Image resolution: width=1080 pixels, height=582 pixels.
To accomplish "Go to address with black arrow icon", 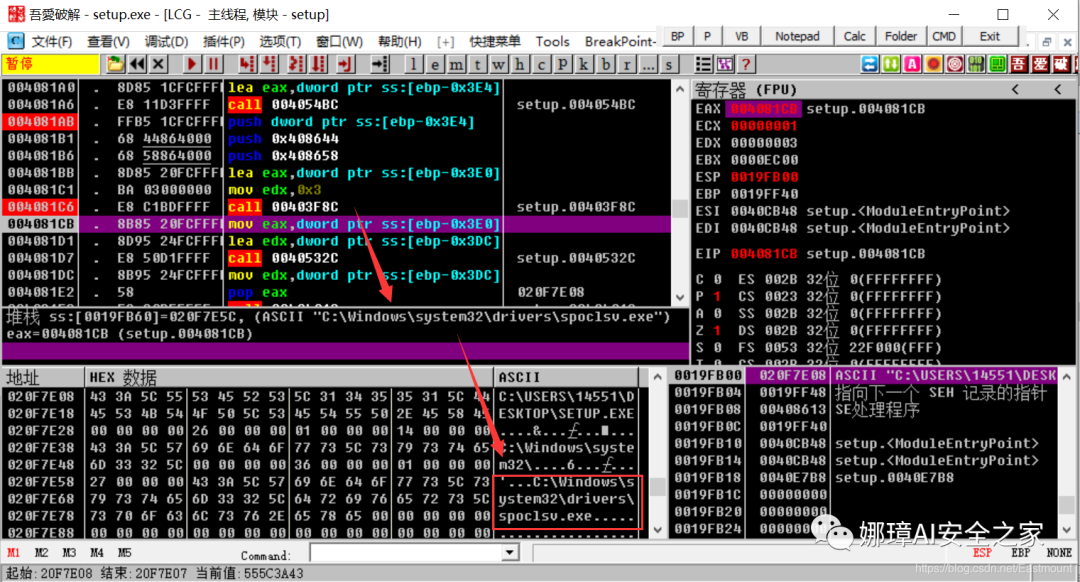I will tap(379, 64).
